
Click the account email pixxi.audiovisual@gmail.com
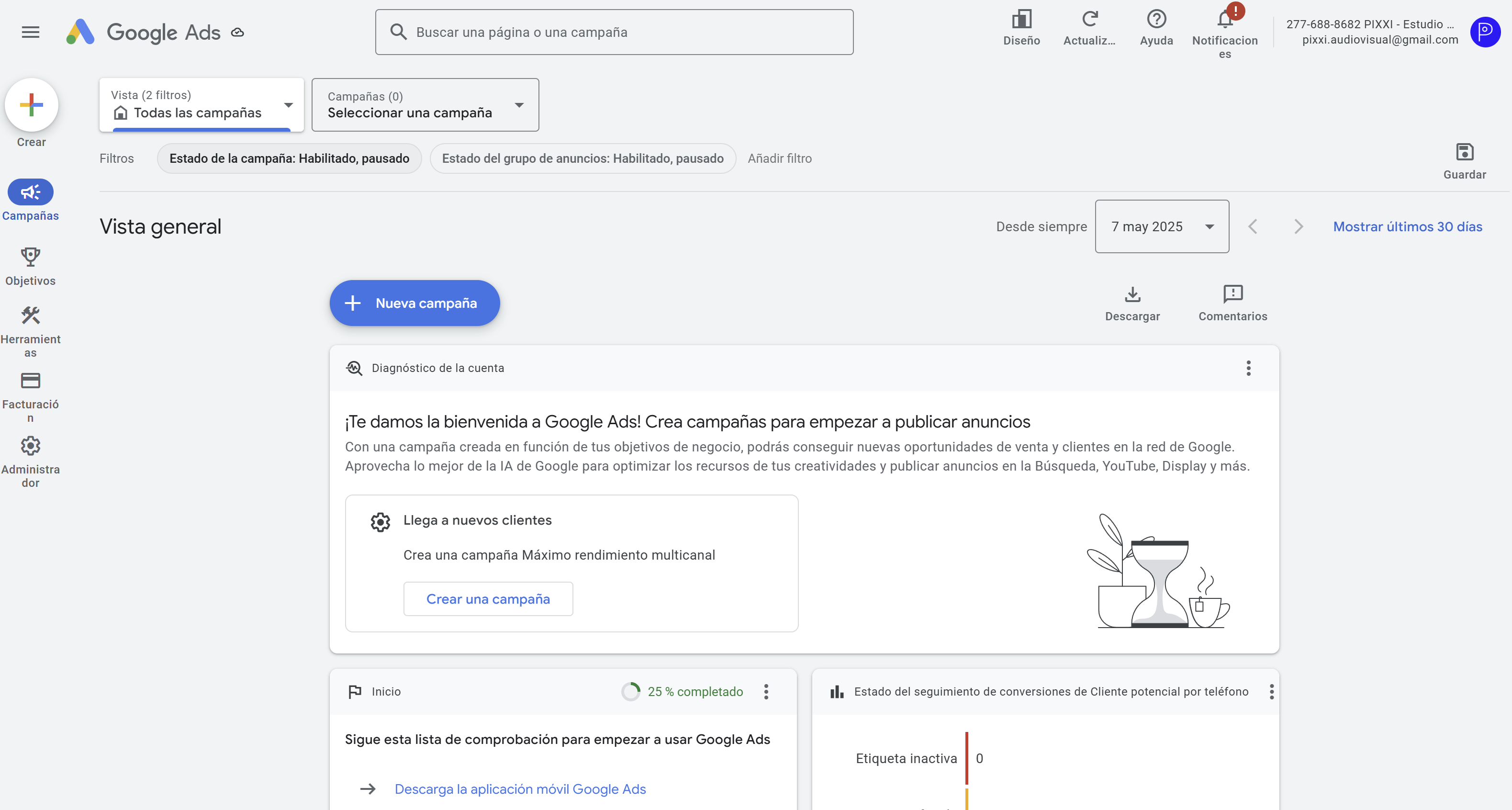pos(1380,39)
